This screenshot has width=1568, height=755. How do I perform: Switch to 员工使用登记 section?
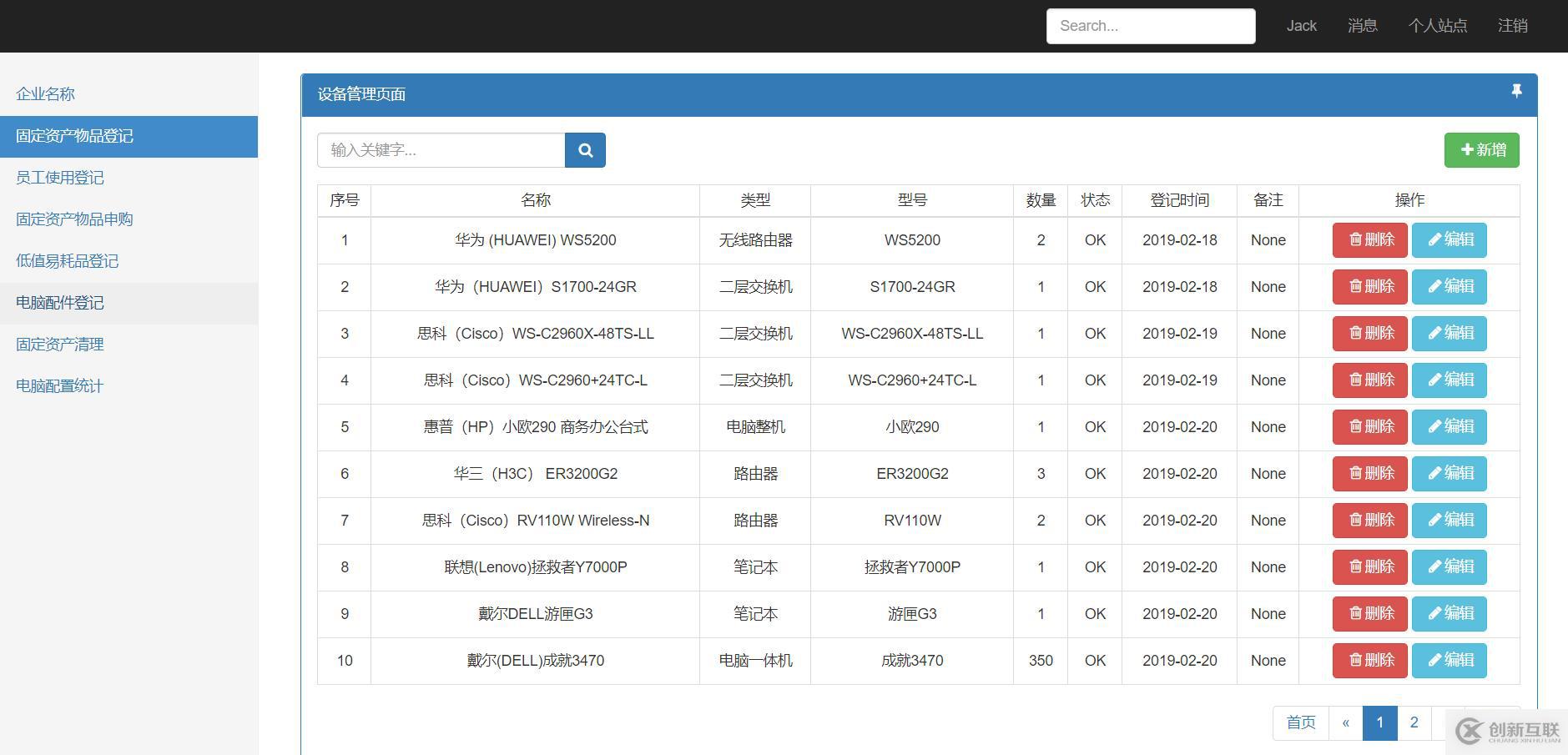58,178
